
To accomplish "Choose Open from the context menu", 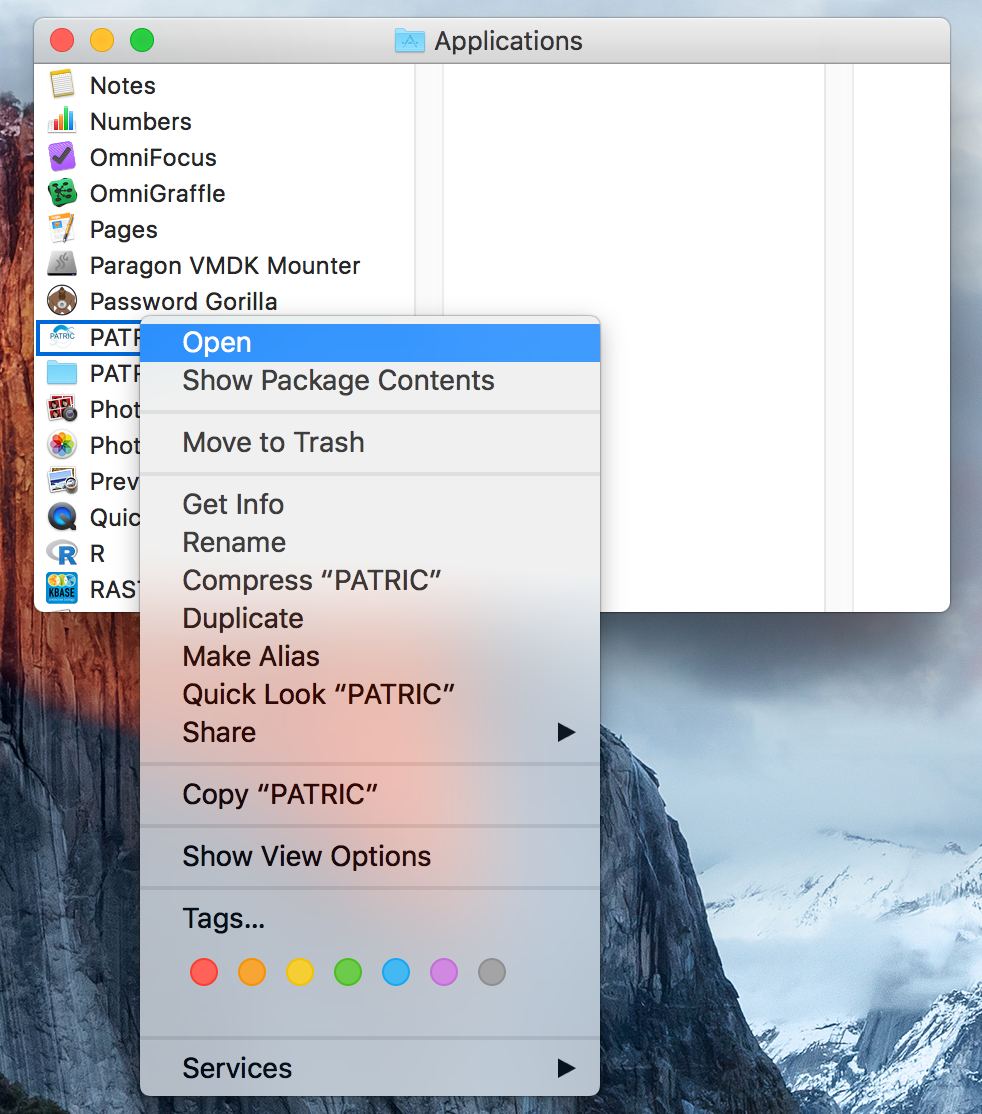I will 369,342.
